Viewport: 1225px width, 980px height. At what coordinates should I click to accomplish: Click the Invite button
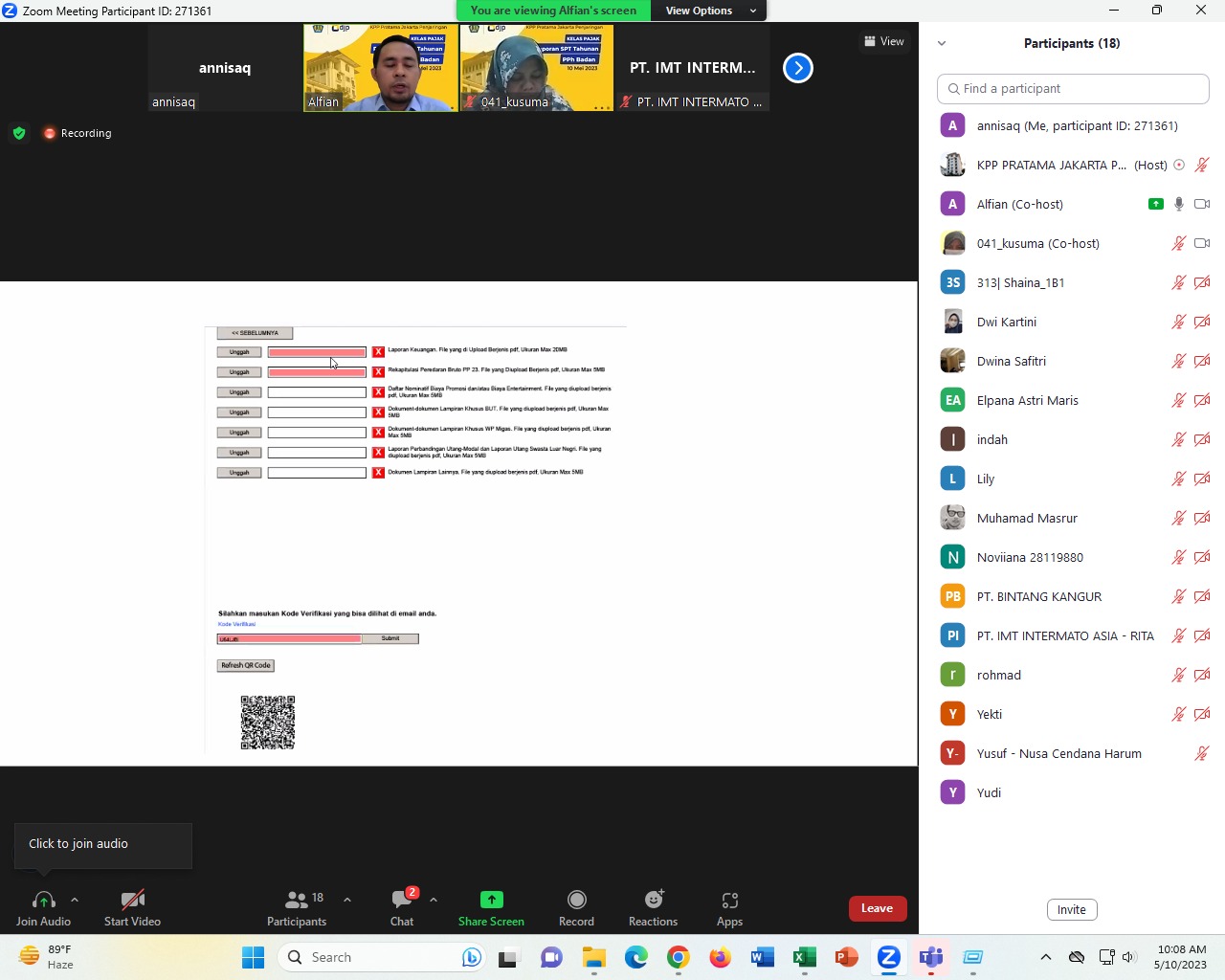tap(1071, 909)
